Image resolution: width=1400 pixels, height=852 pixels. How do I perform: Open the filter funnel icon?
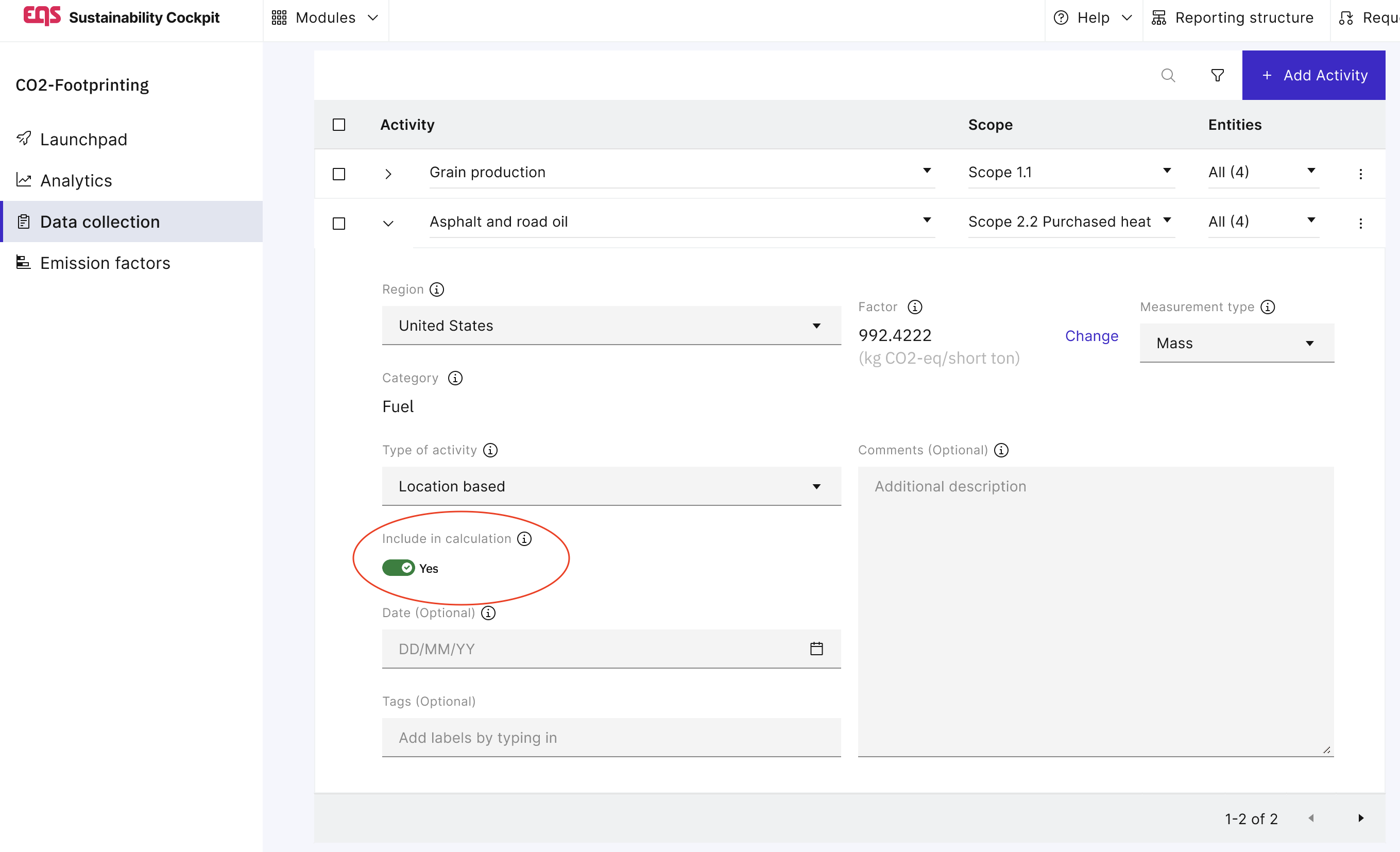click(1217, 75)
